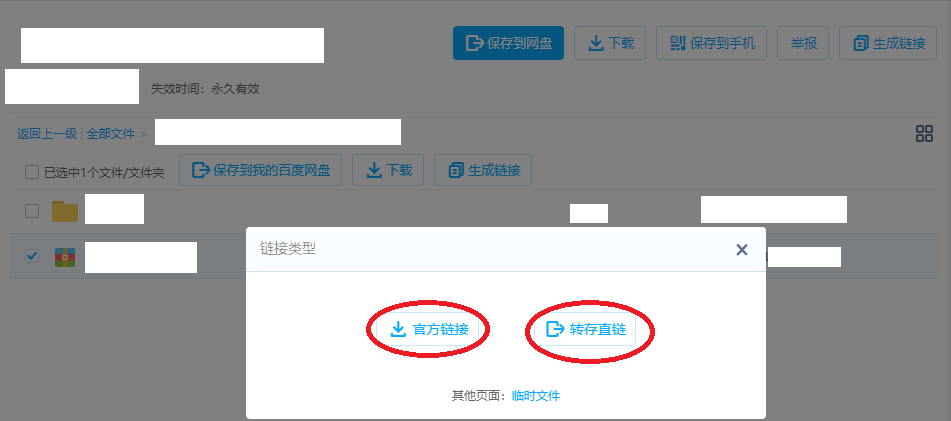This screenshot has height=421, width=951.
Task: Click the 保存到网盘 blue button
Action: coord(508,43)
